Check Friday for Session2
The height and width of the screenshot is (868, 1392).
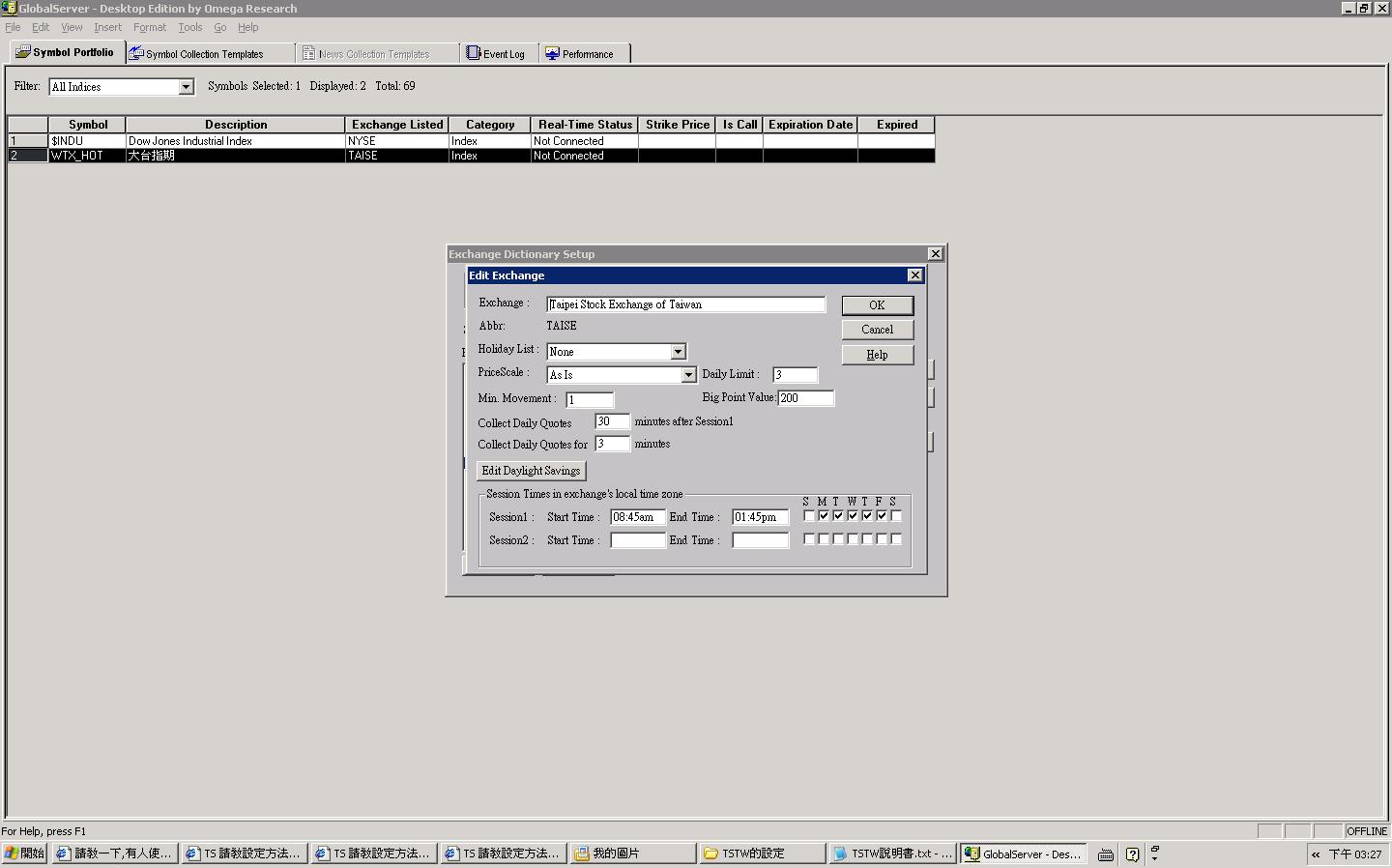point(882,538)
